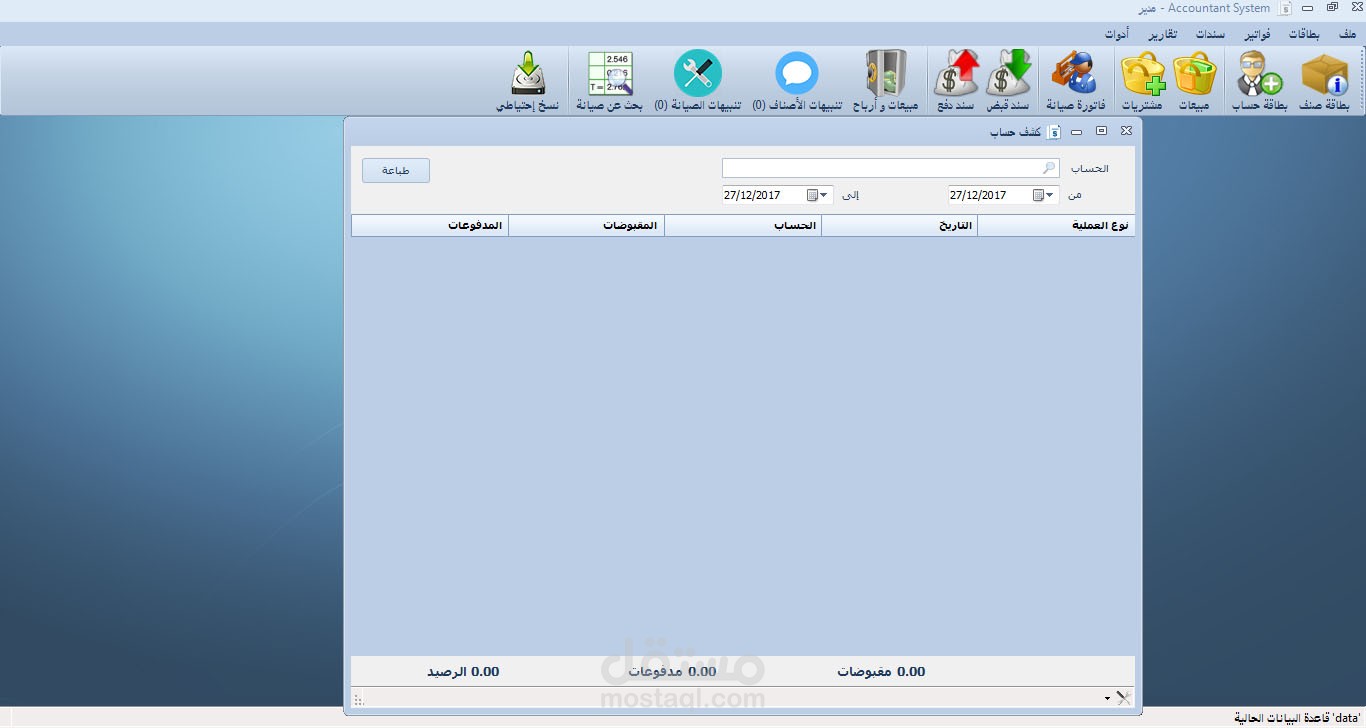Open the toolbar options arrow in status strip
The height and width of the screenshot is (728, 1366).
point(1107,698)
